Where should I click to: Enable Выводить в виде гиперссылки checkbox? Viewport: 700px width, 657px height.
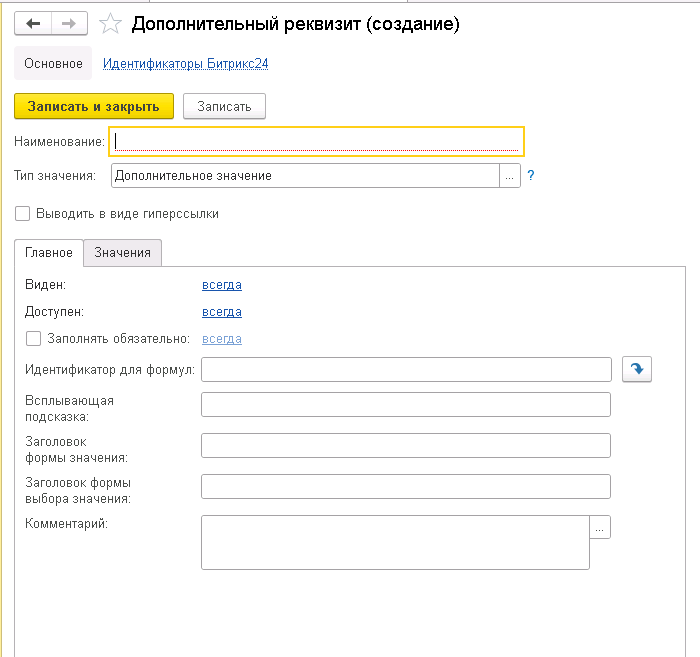point(22,213)
